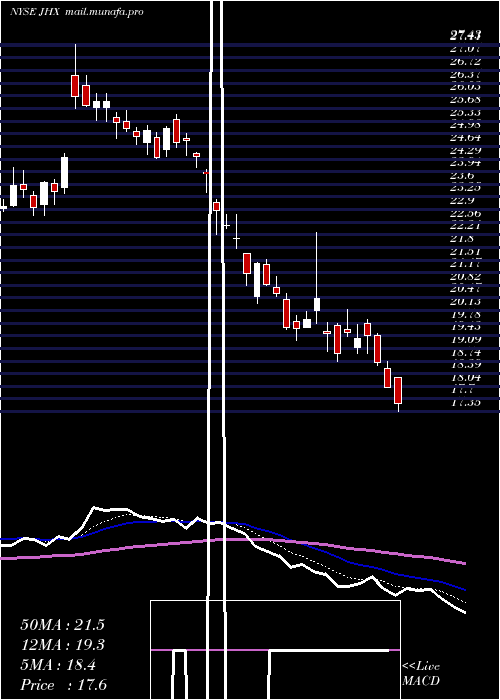Click the 20.82 price axis label

(465, 277)
